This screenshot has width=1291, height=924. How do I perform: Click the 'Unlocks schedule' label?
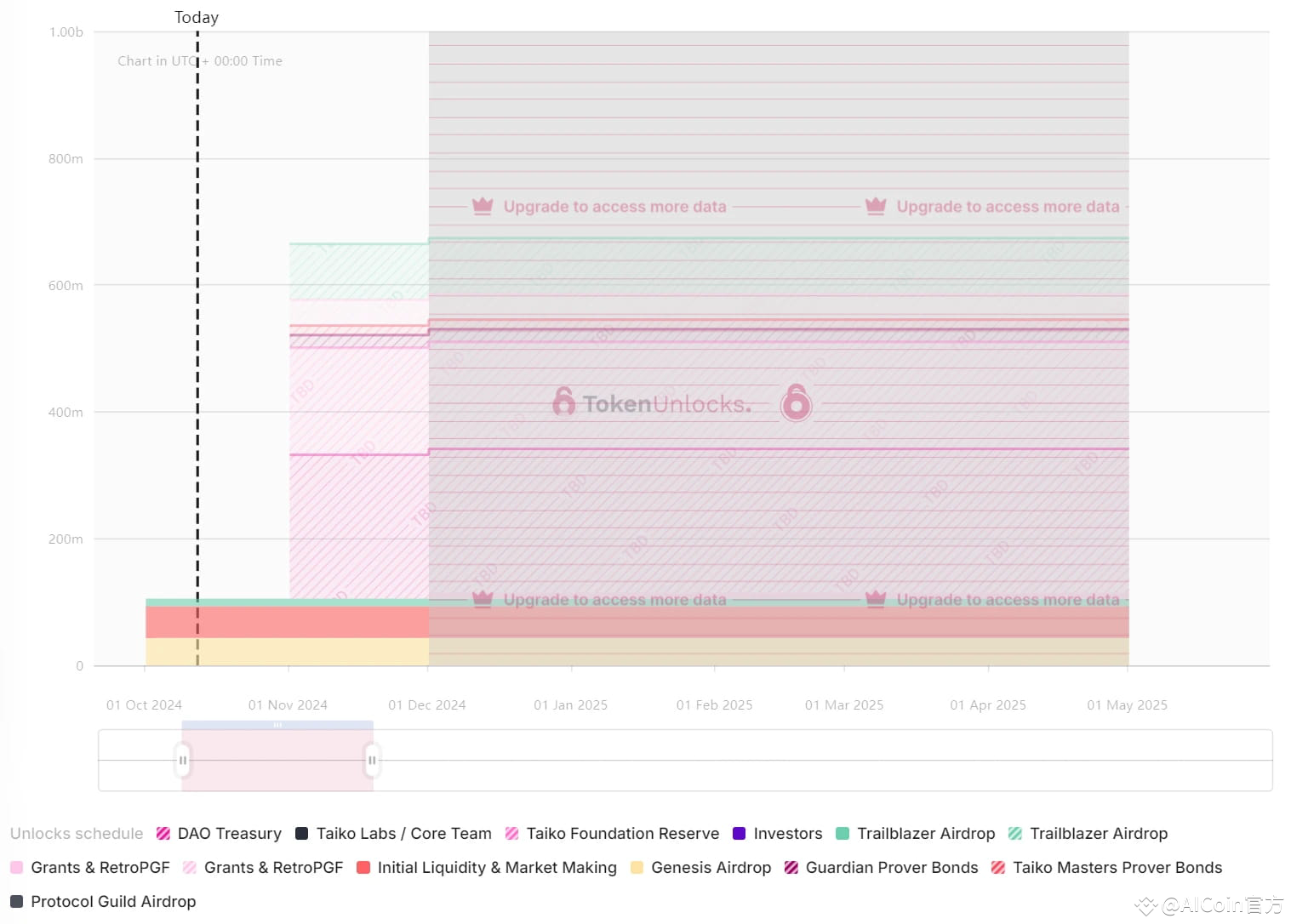(76, 833)
